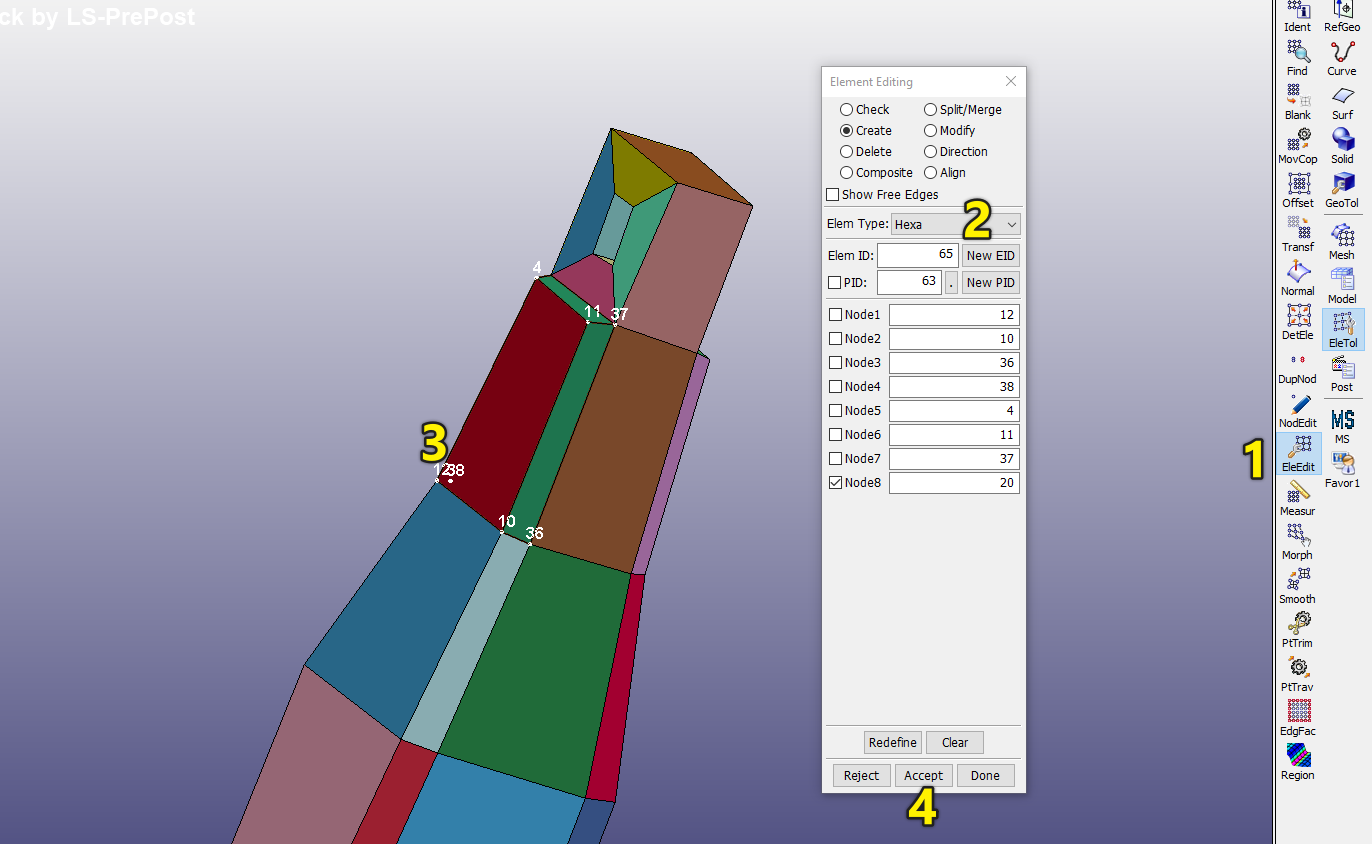Close the Element Editing dialog
Screen dimensions: 1372x844
pos(1010,82)
